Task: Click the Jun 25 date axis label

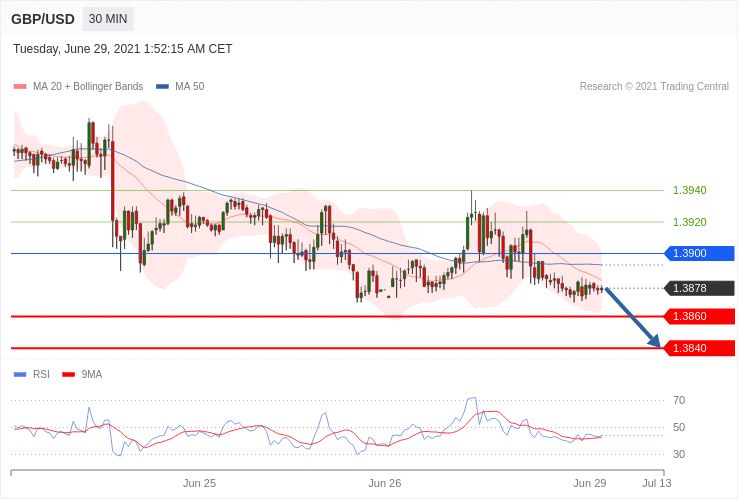Action: click(x=200, y=483)
